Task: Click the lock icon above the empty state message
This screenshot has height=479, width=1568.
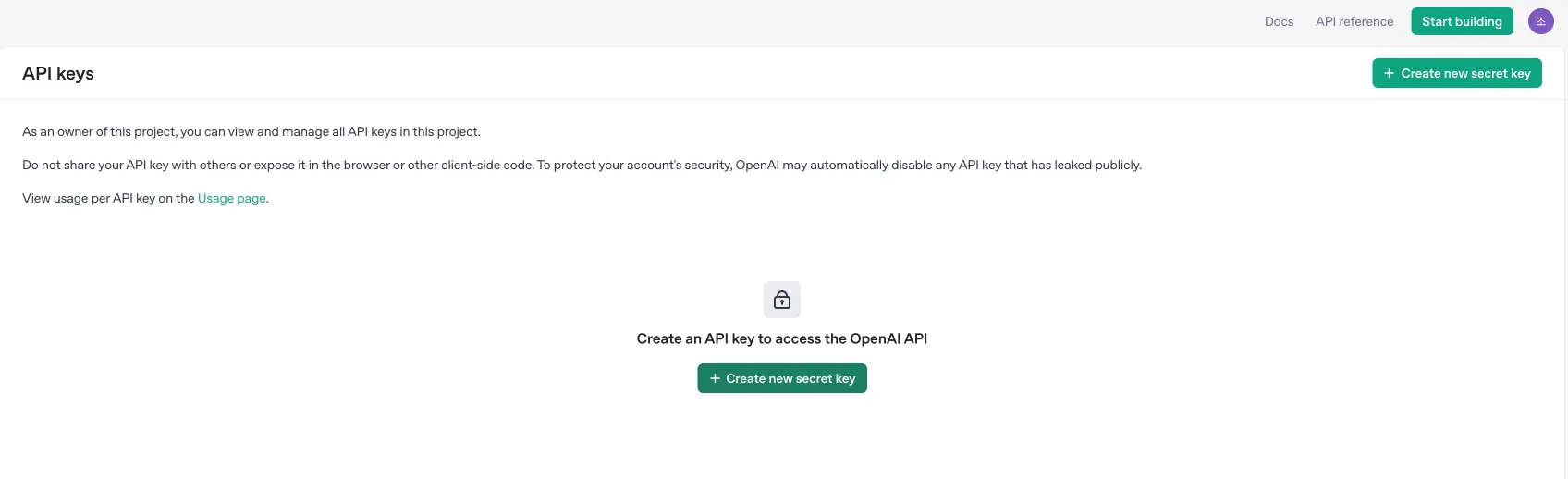Action: pos(782,300)
